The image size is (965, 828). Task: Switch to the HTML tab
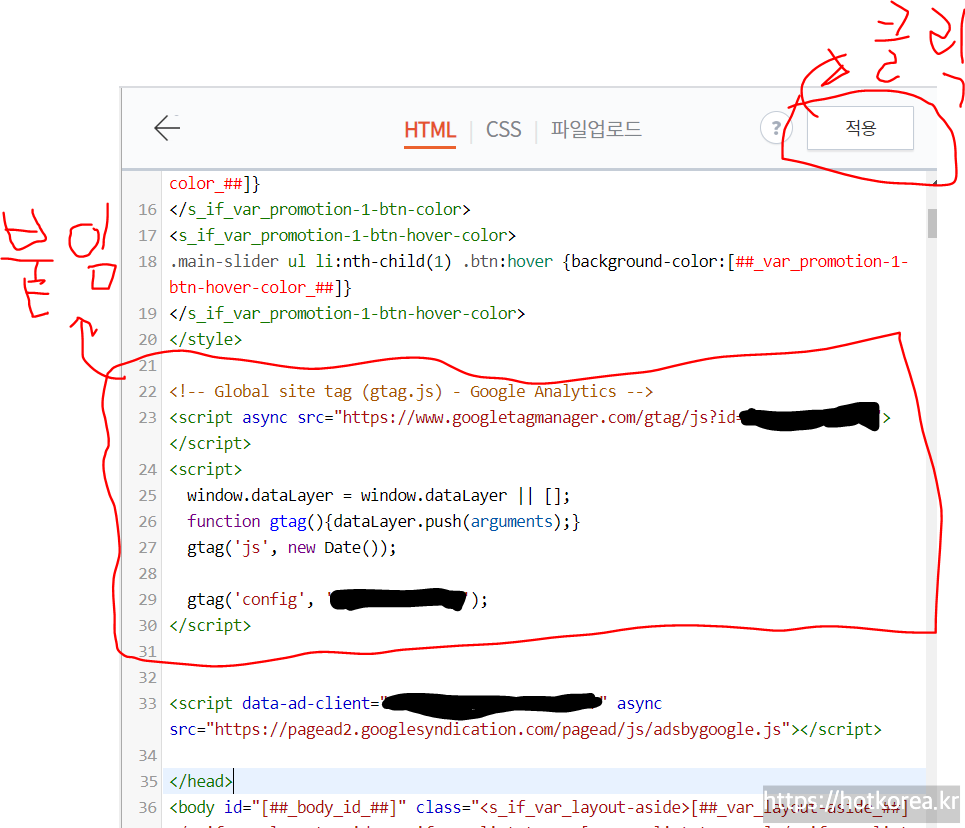tap(430, 131)
